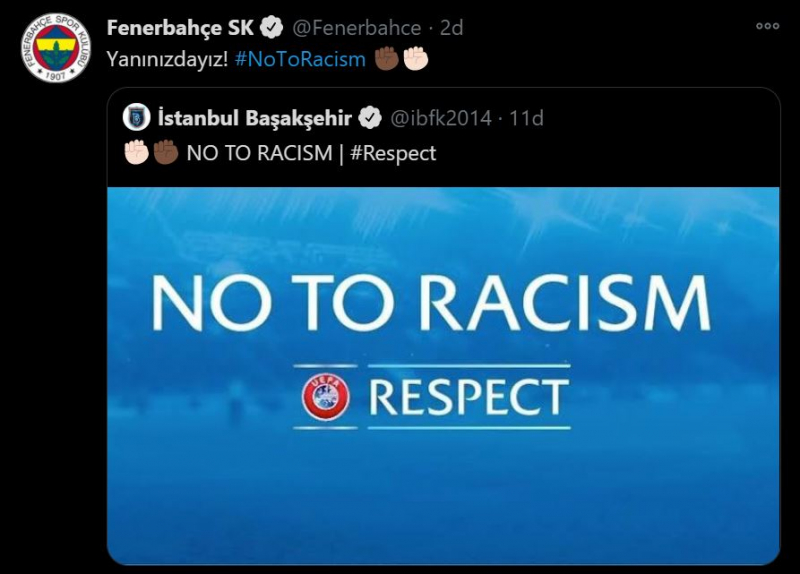Click the light-skin raised fist emoji in tweet

(416, 59)
